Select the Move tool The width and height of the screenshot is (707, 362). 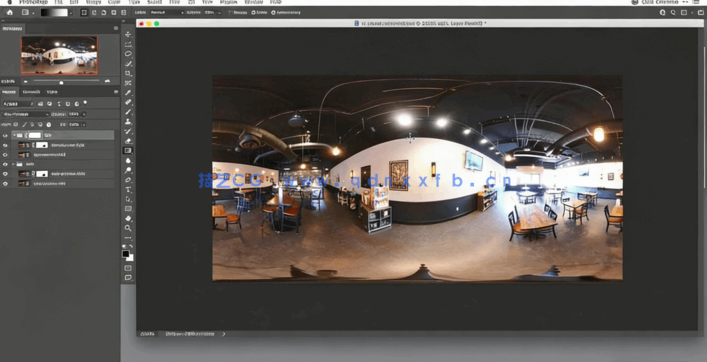[128, 34]
